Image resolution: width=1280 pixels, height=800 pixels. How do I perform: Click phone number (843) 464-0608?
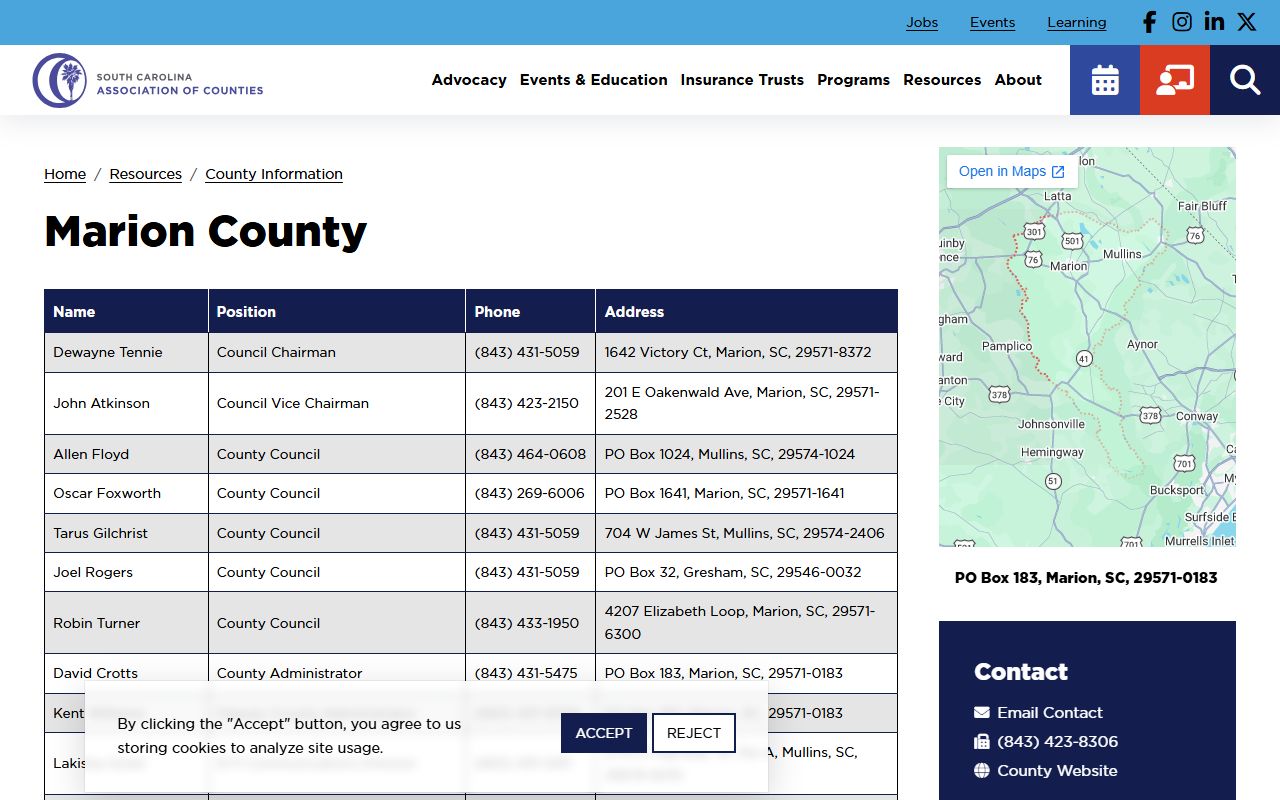tap(531, 455)
